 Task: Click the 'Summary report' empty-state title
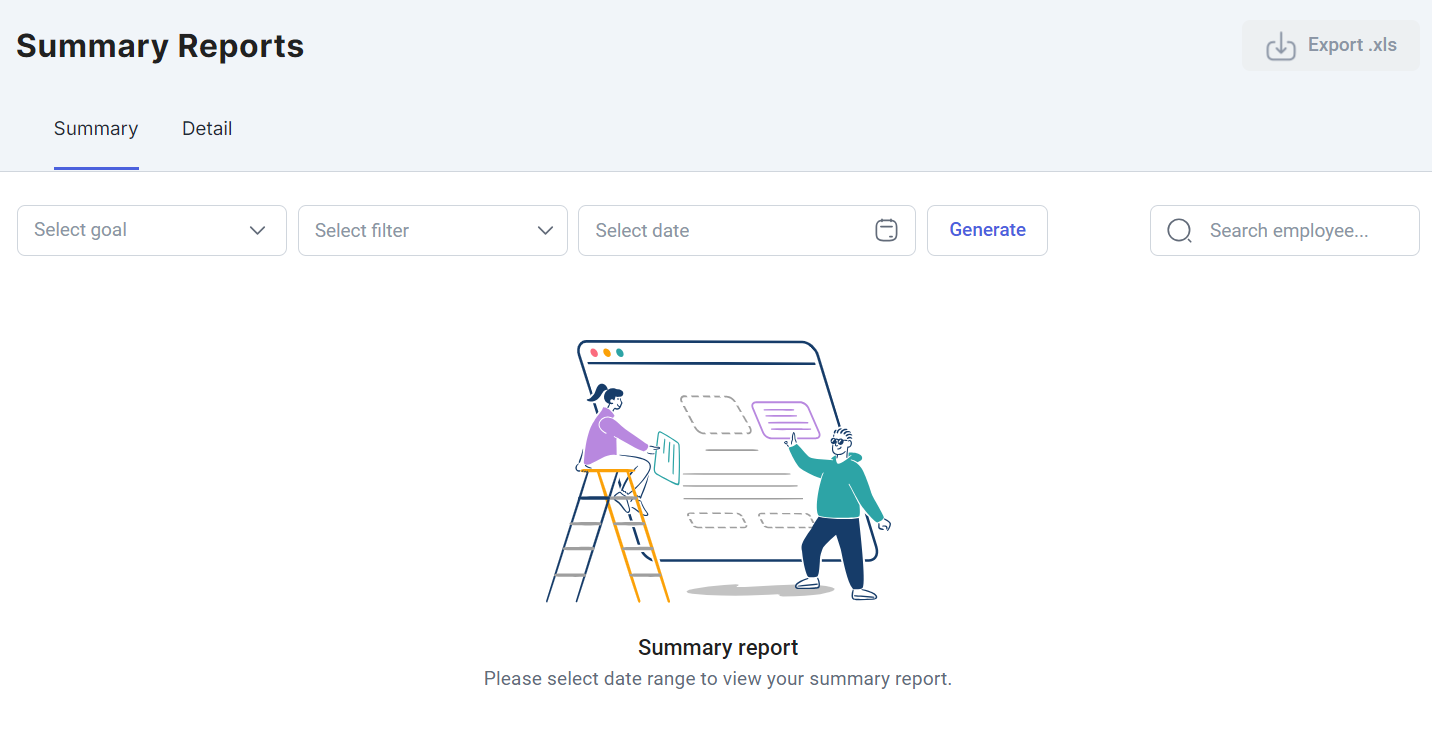point(718,647)
